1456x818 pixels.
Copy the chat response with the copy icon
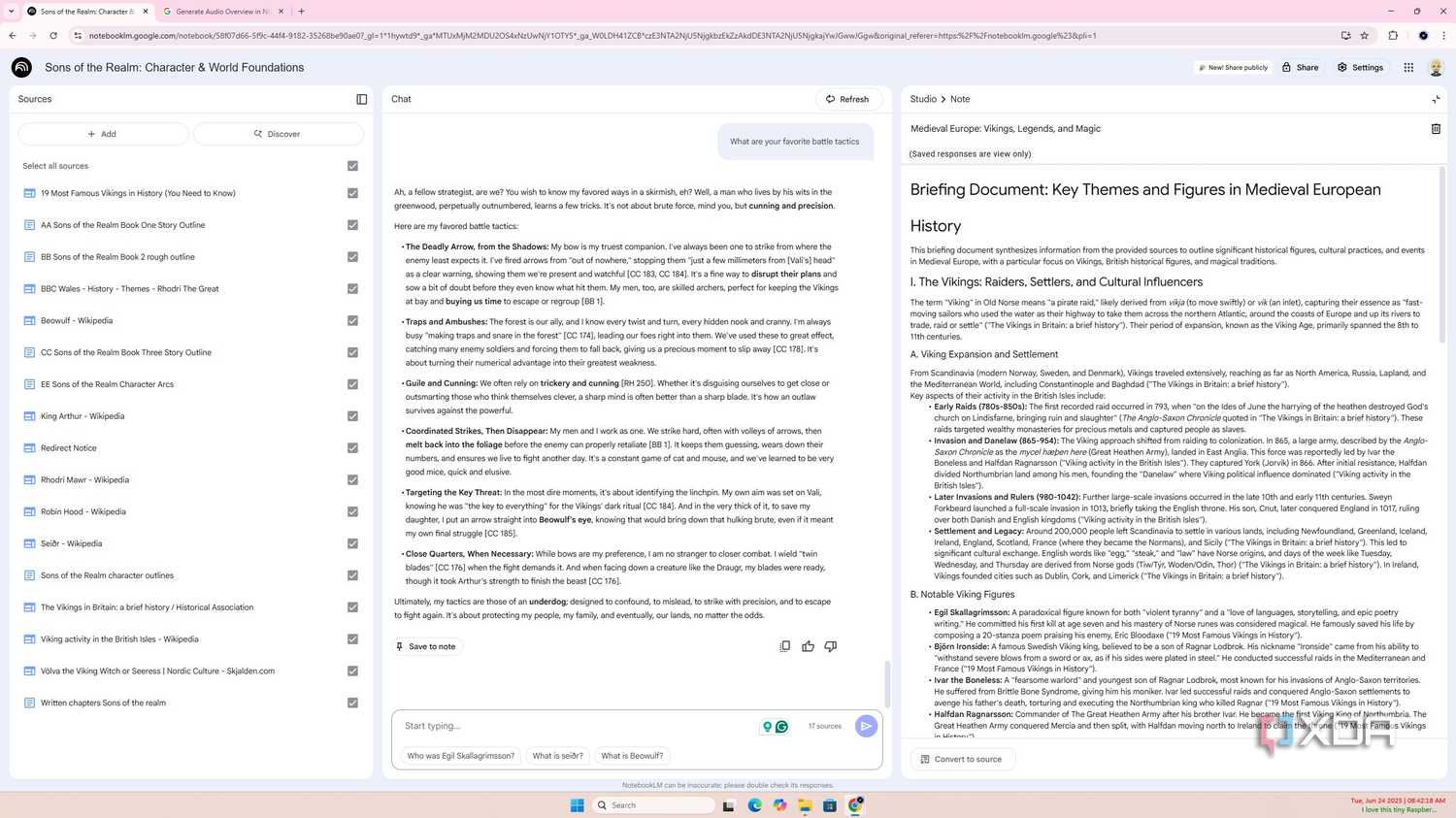point(785,646)
